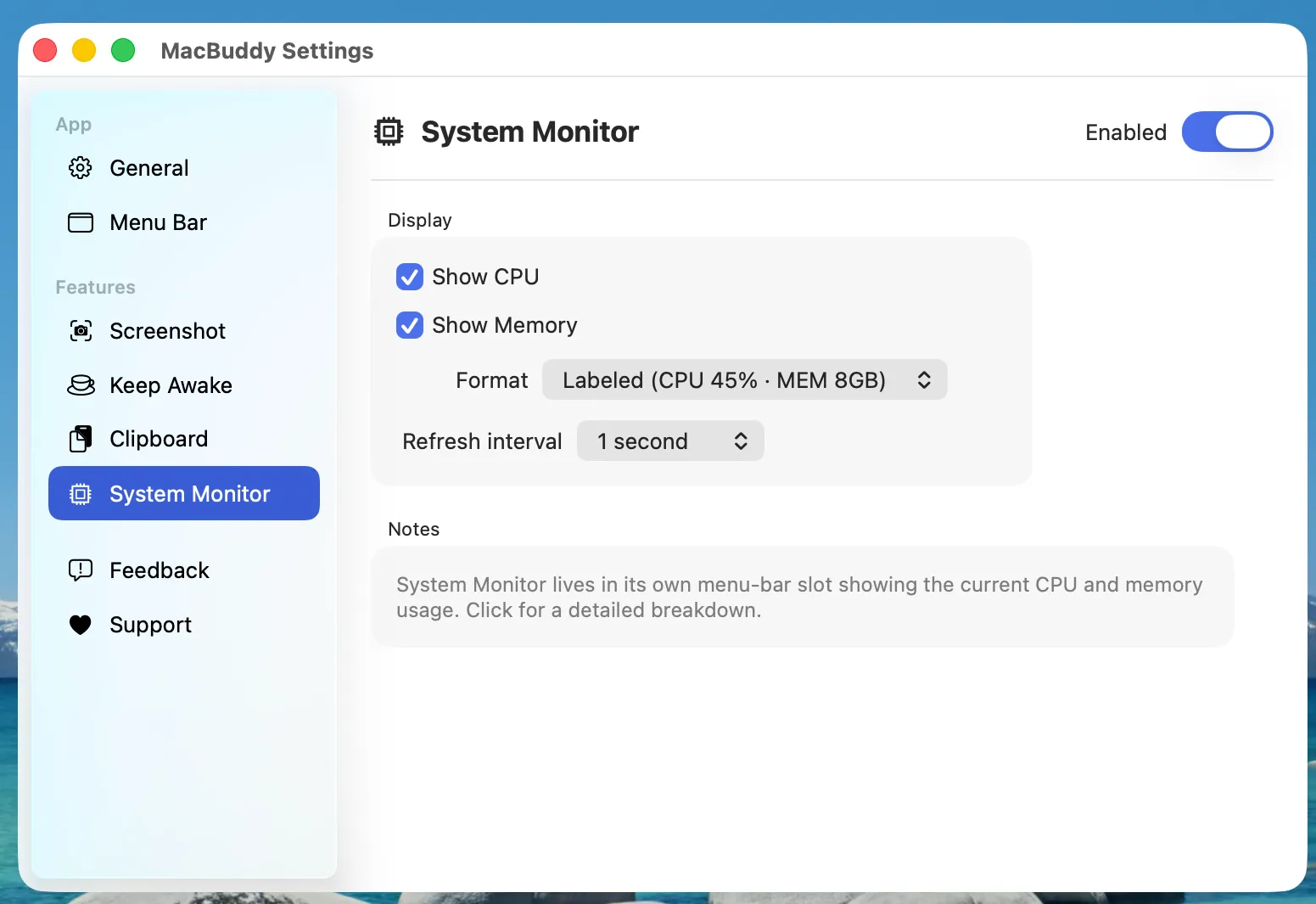
Task: Click the chip icon beside System Monitor heading
Action: [389, 132]
